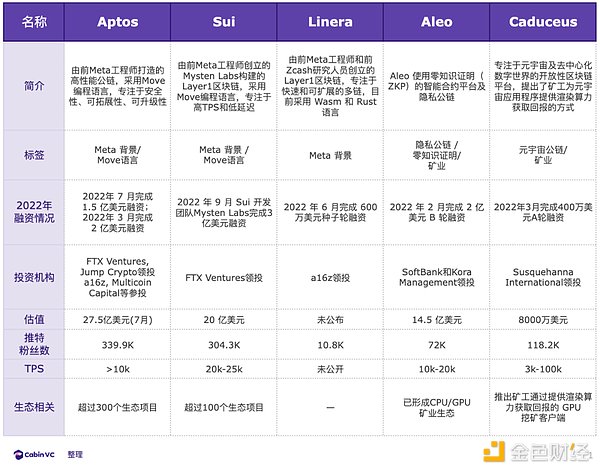Click the 未公布 valuation cell

point(330,320)
